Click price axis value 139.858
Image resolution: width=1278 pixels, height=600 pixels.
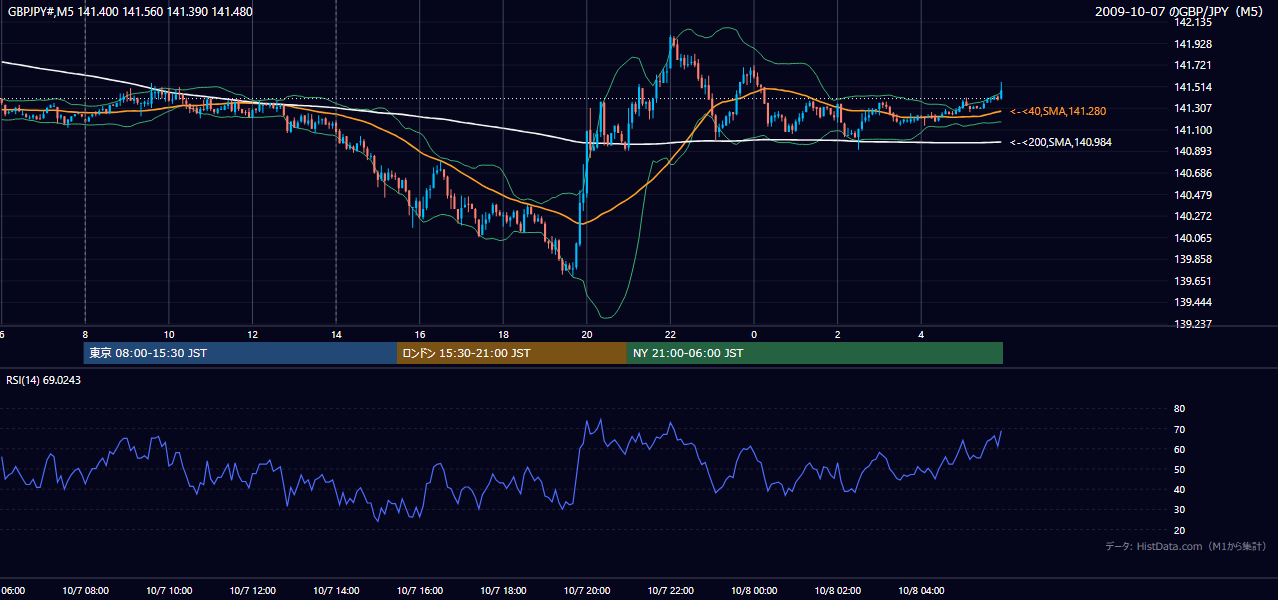tap(1194, 259)
